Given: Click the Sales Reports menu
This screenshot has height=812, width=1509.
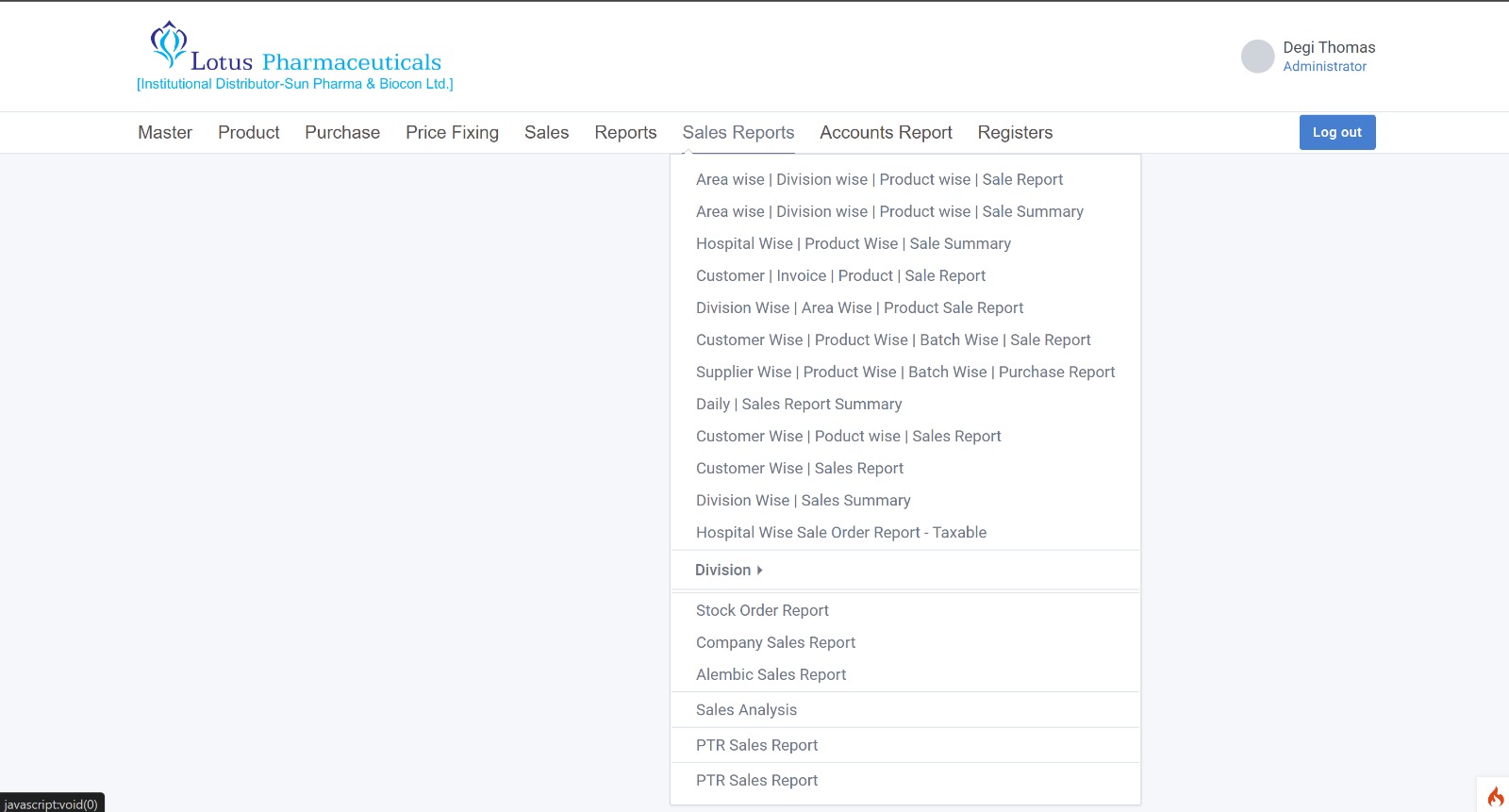Looking at the screenshot, I should [x=738, y=133].
